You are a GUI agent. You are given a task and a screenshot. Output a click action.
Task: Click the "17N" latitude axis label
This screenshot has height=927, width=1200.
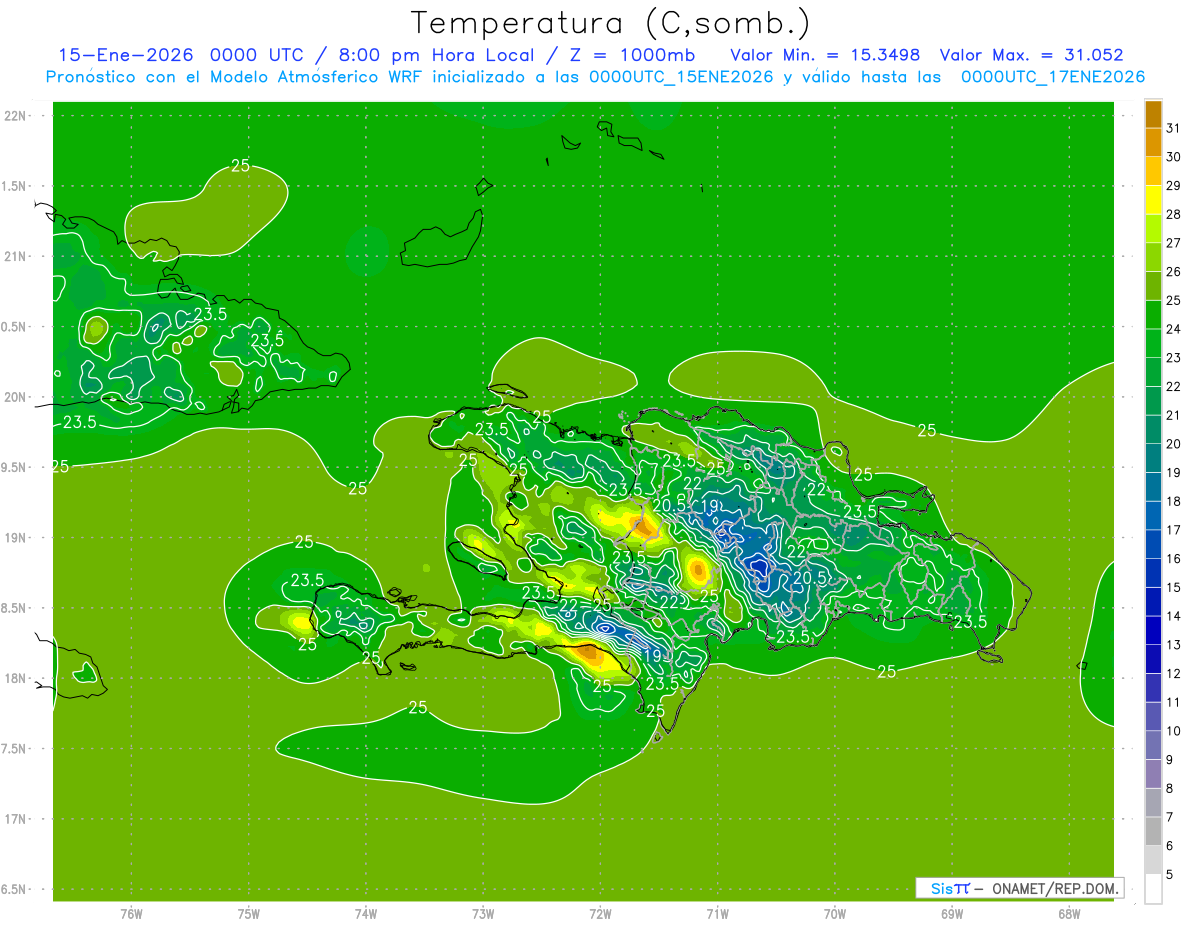15,819
